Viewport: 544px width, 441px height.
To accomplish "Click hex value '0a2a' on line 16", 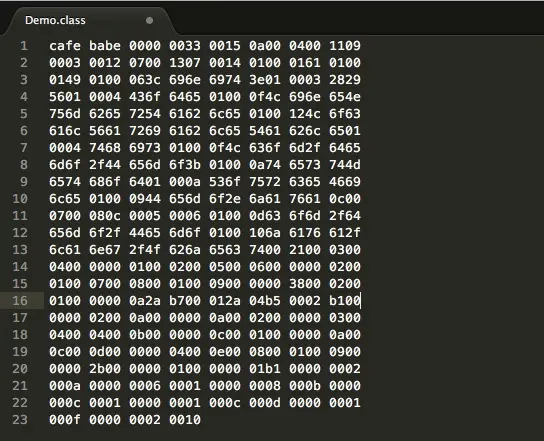I will click(x=145, y=300).
